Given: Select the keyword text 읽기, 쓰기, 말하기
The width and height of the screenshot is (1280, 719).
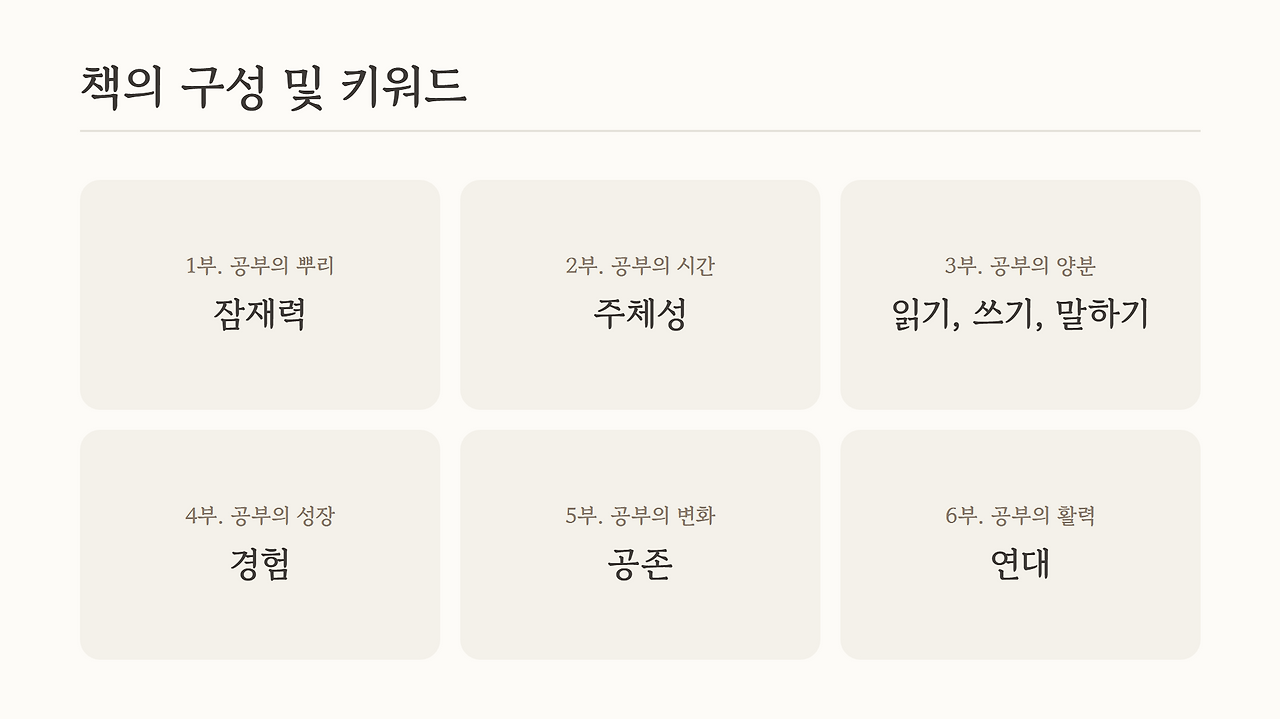Looking at the screenshot, I should tap(1020, 314).
